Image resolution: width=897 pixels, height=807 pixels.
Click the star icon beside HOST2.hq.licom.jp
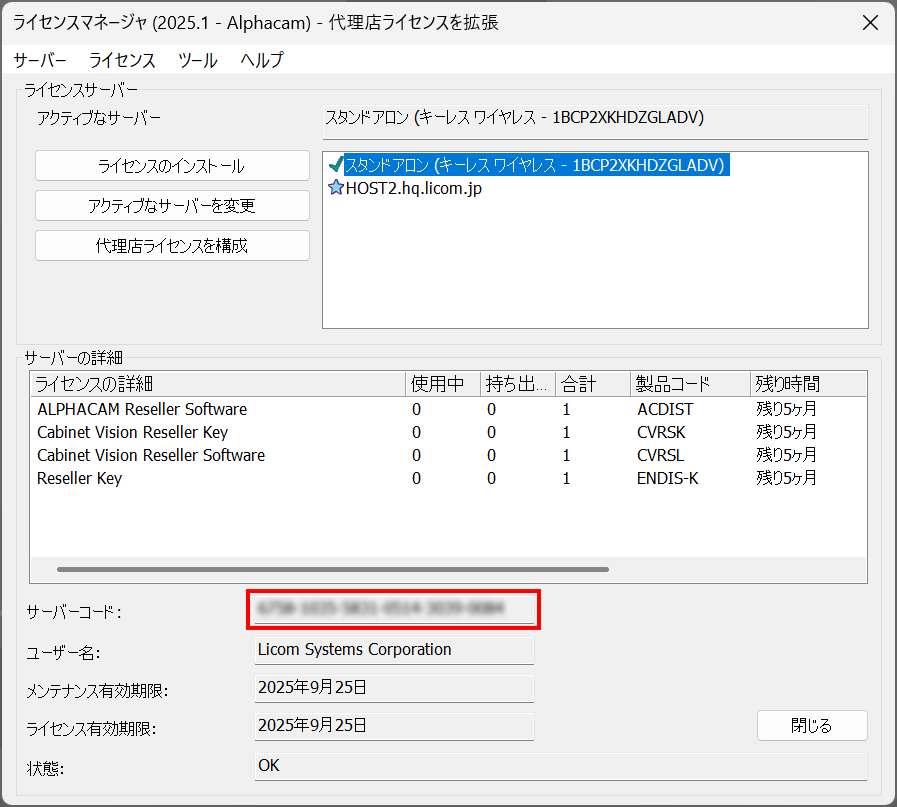[x=336, y=188]
